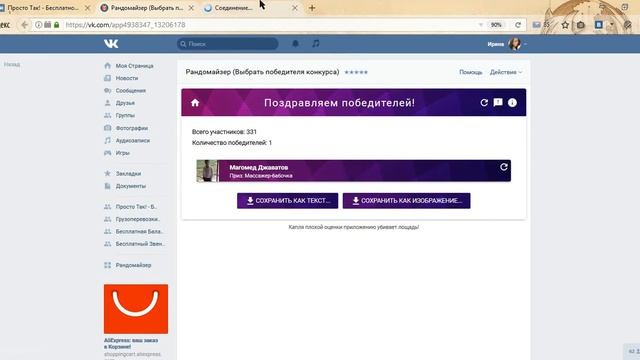
Task: Re-roll winner Магомед Джаватов with refresh icon
Action: (504, 167)
